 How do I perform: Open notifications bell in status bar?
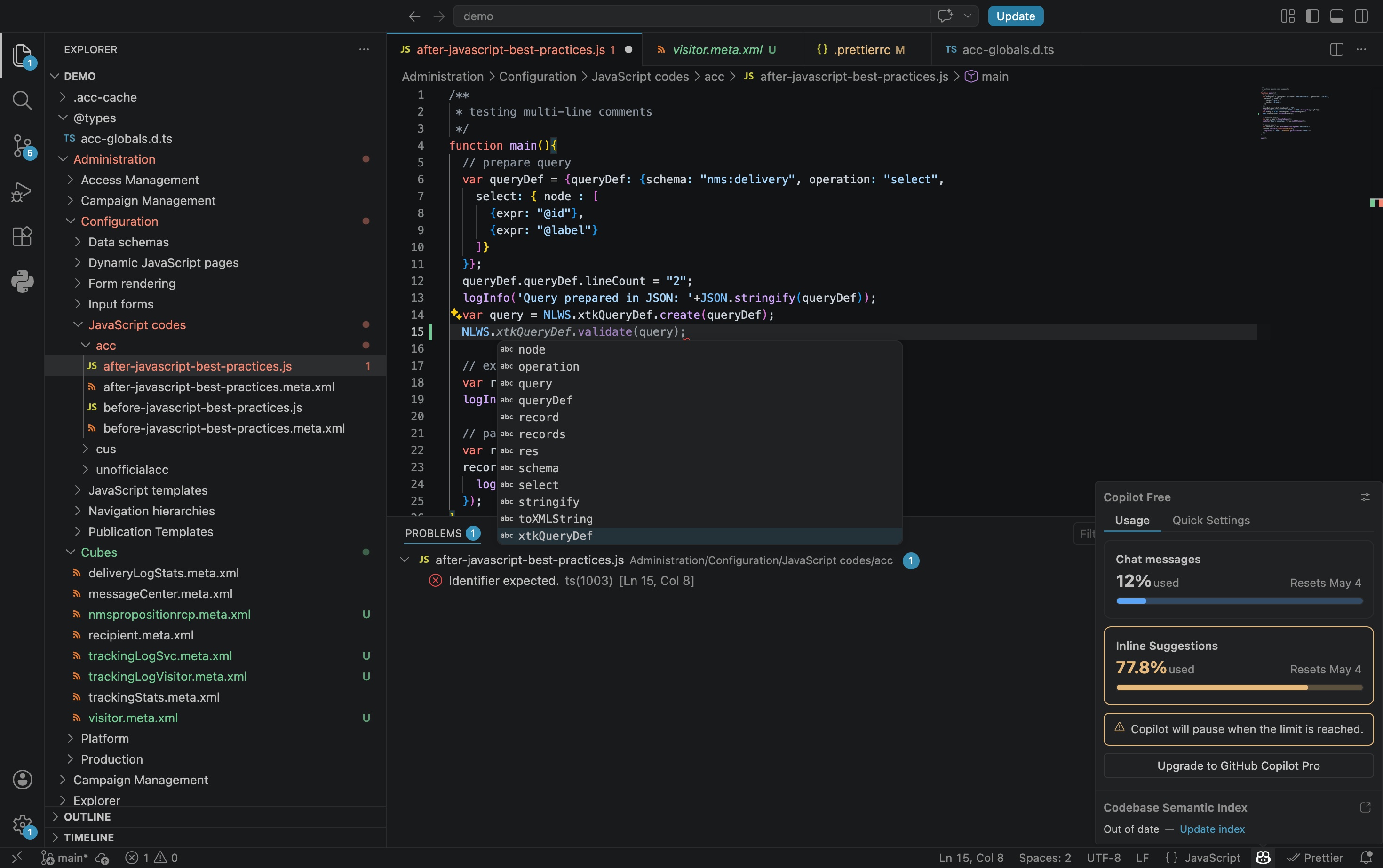1366,858
